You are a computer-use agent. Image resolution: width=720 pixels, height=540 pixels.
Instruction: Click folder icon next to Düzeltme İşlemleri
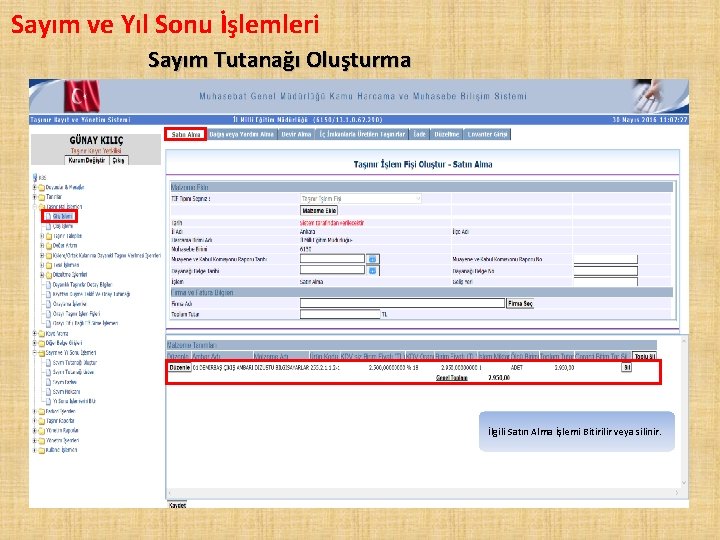tap(49, 275)
